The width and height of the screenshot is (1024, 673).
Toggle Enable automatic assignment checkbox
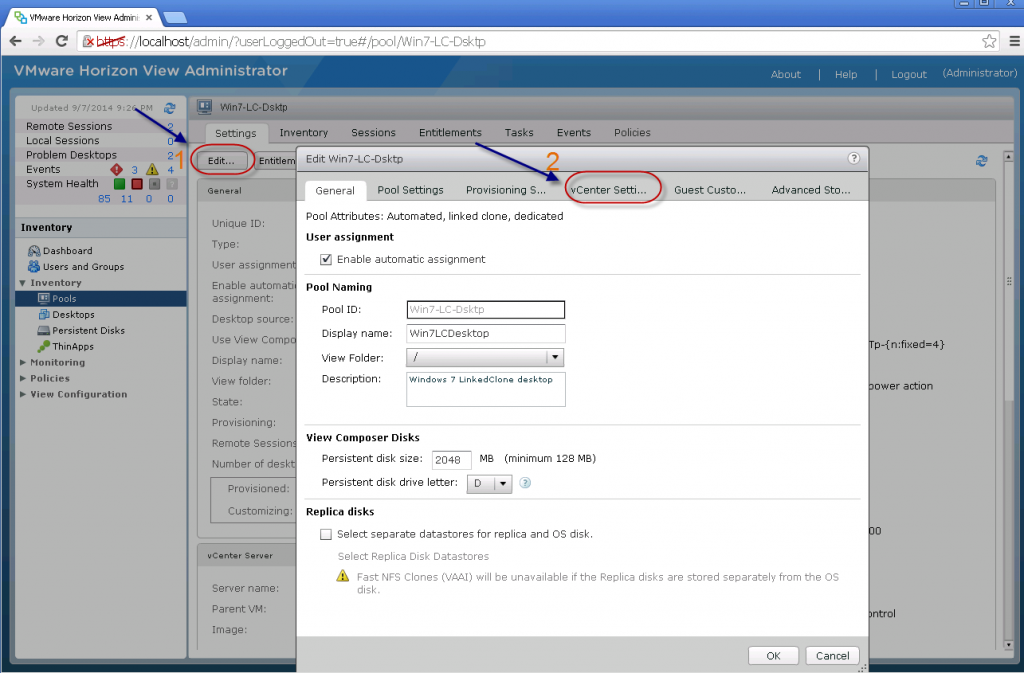pyautogui.click(x=326, y=259)
